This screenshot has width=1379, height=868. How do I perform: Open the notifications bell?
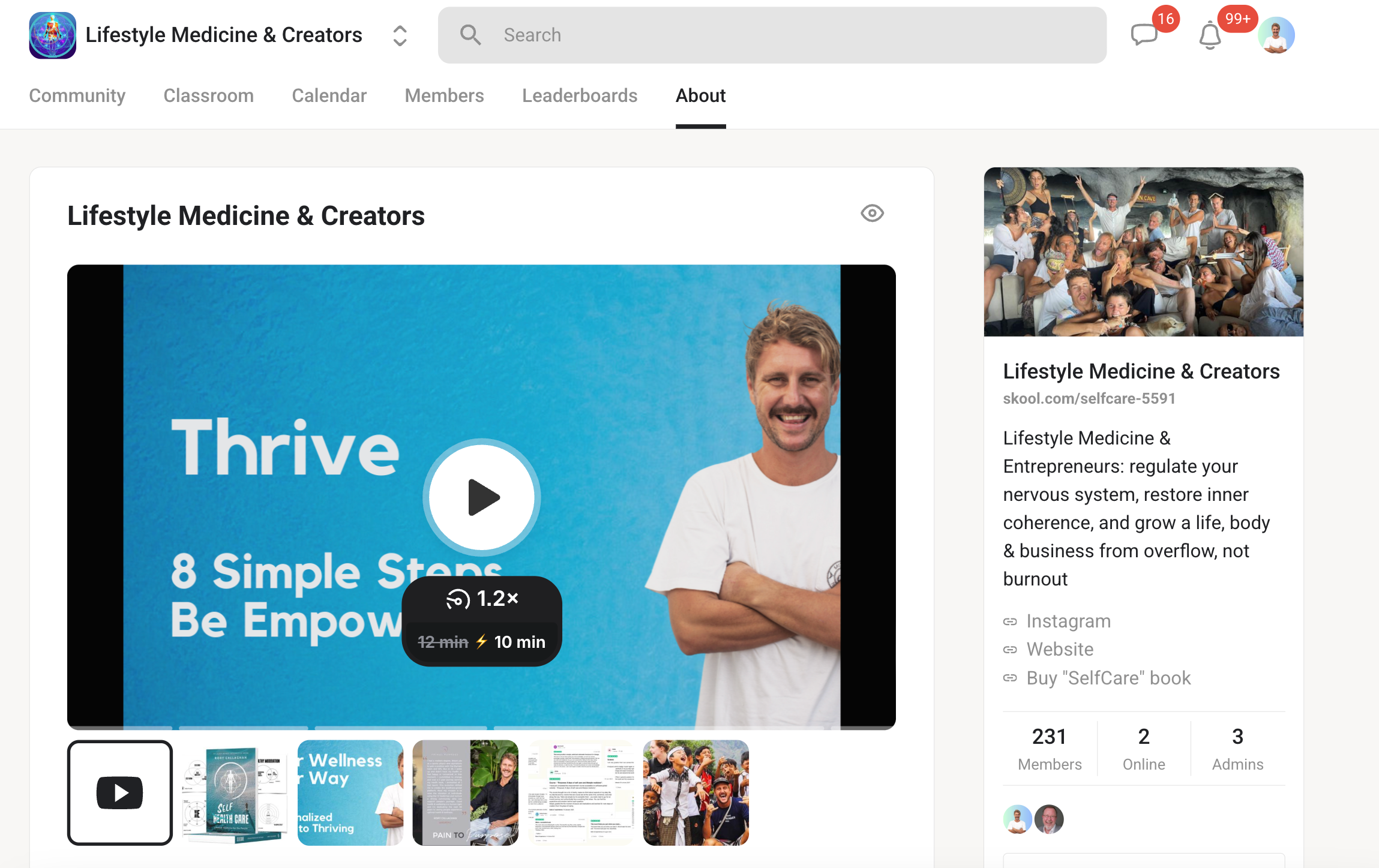pos(1210,36)
